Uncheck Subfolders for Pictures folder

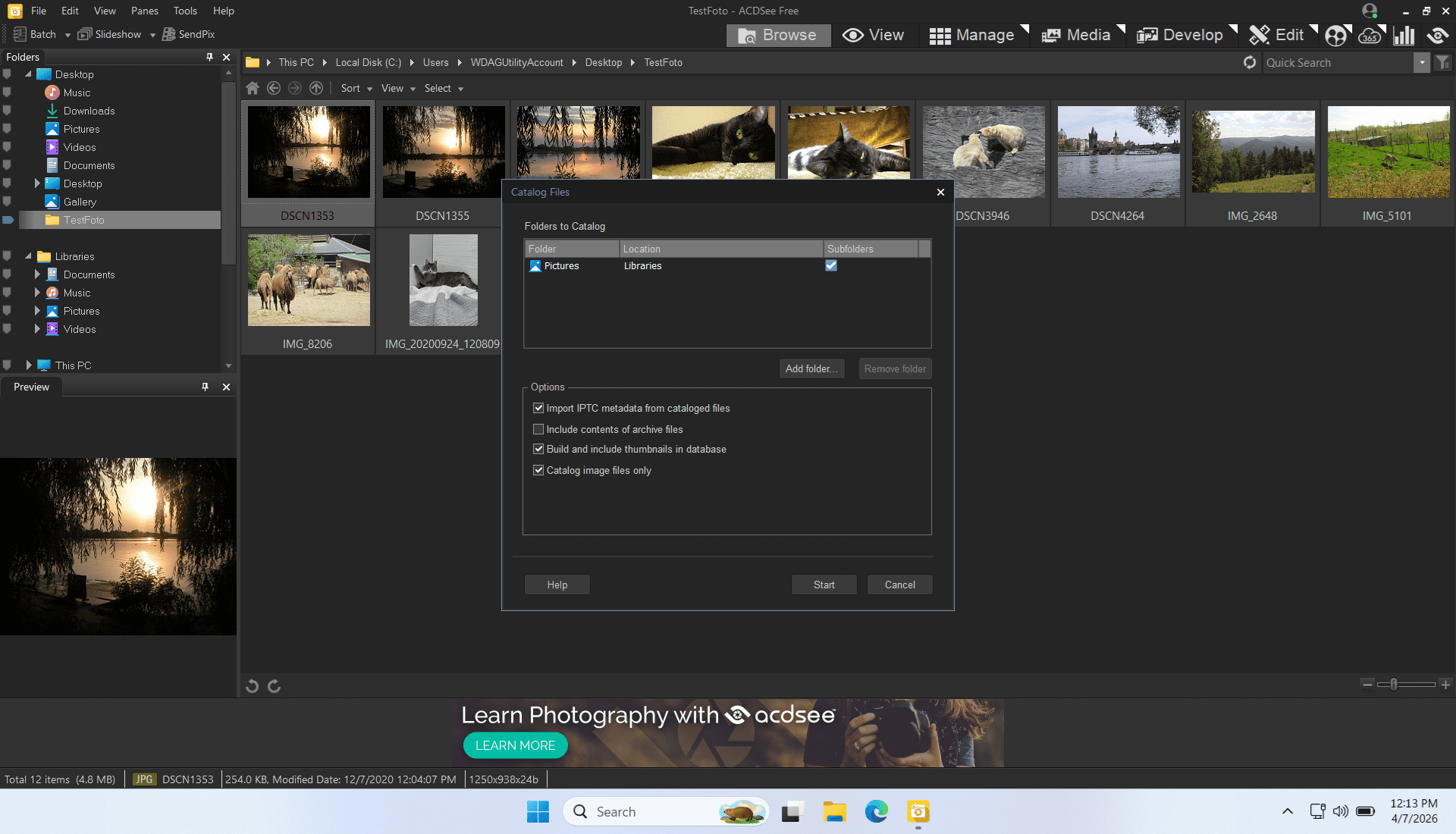click(x=831, y=265)
